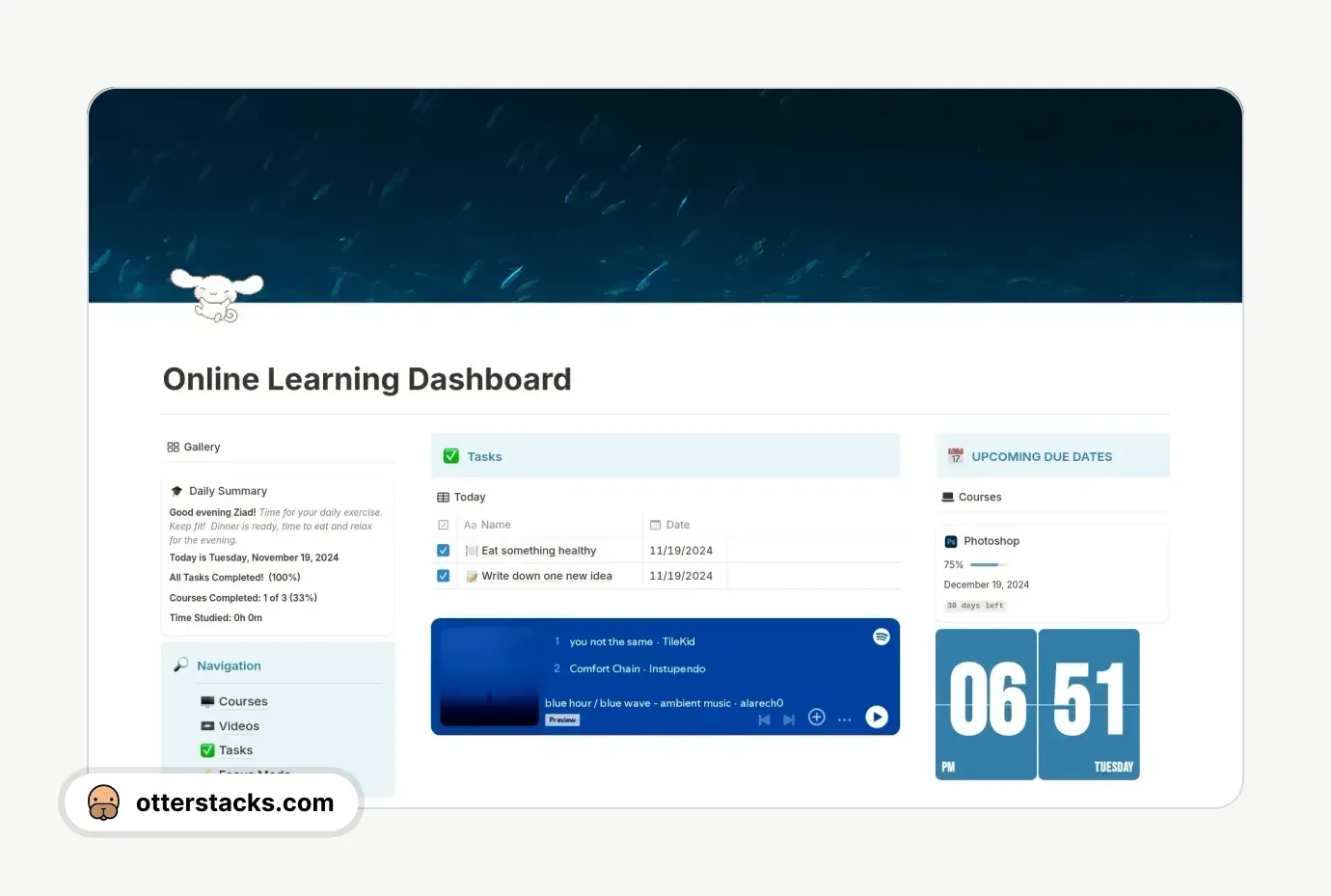
Task: Click laptop icon beside Courses view tab
Action: (x=948, y=497)
